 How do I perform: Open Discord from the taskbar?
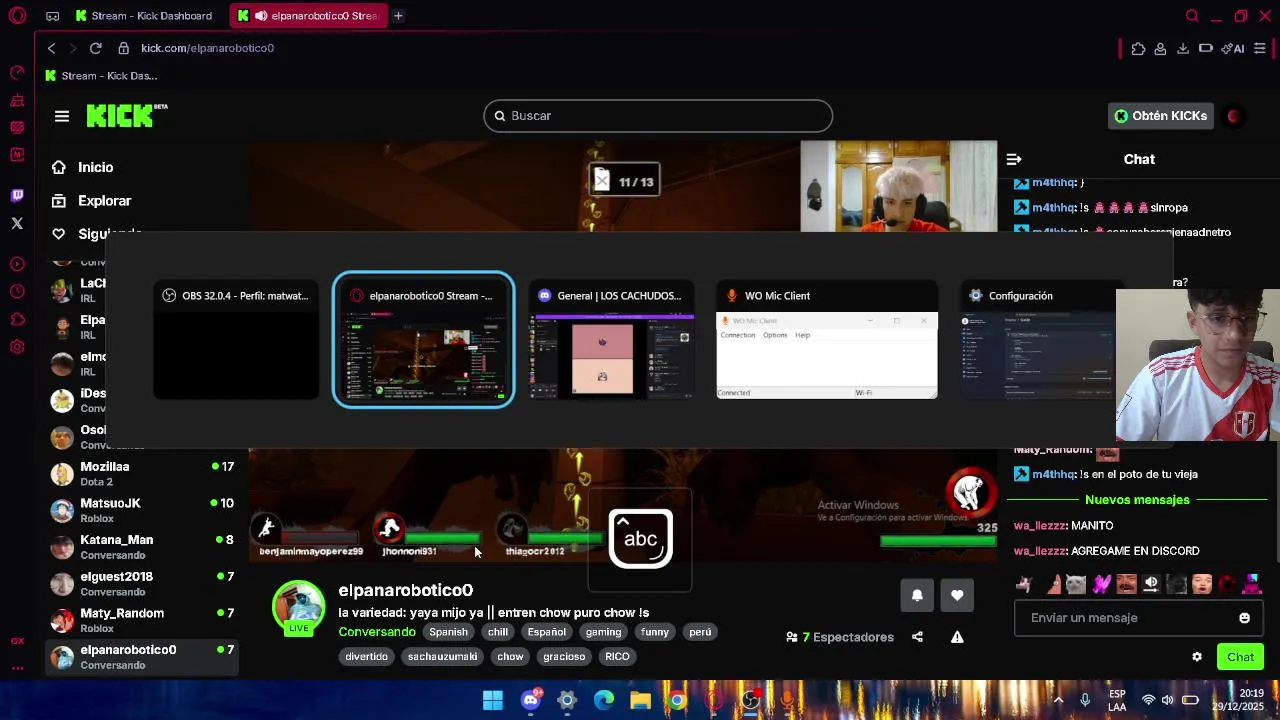tap(530, 700)
